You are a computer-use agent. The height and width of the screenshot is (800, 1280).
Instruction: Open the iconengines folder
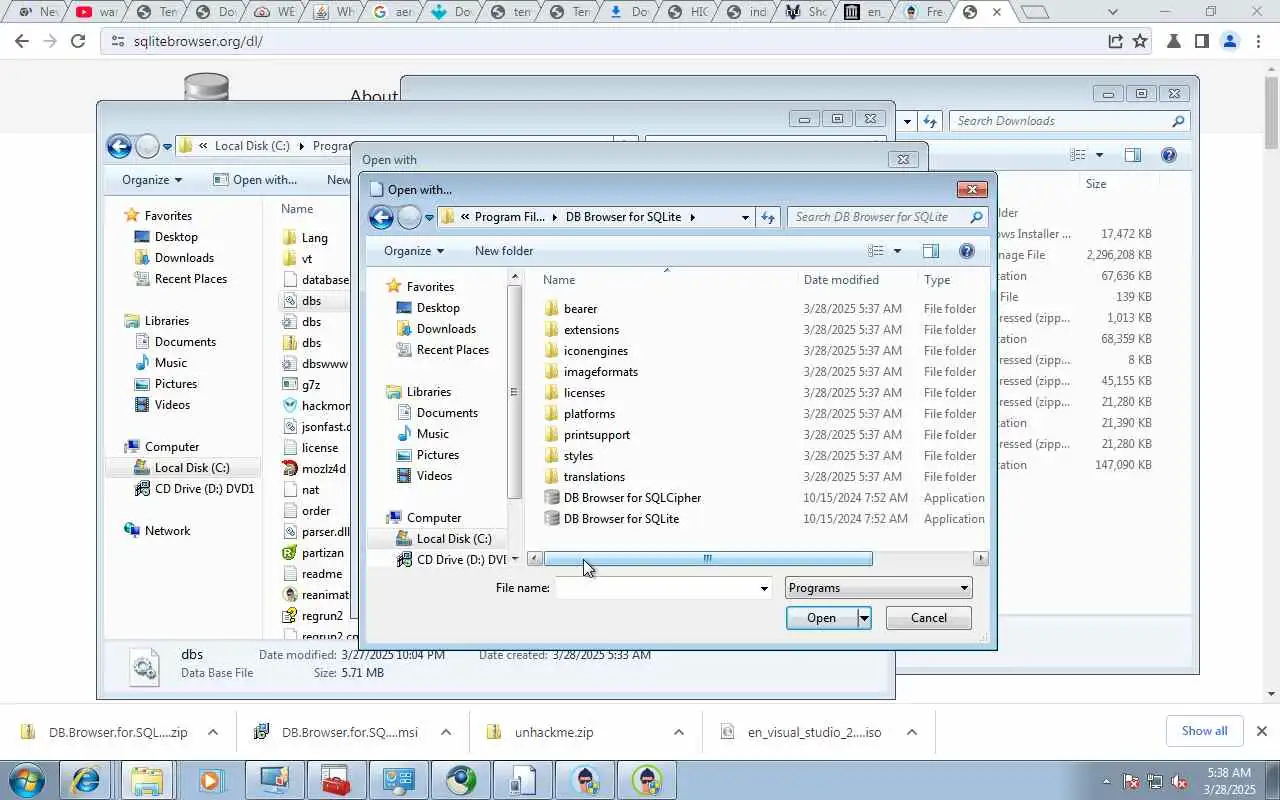coord(586,350)
